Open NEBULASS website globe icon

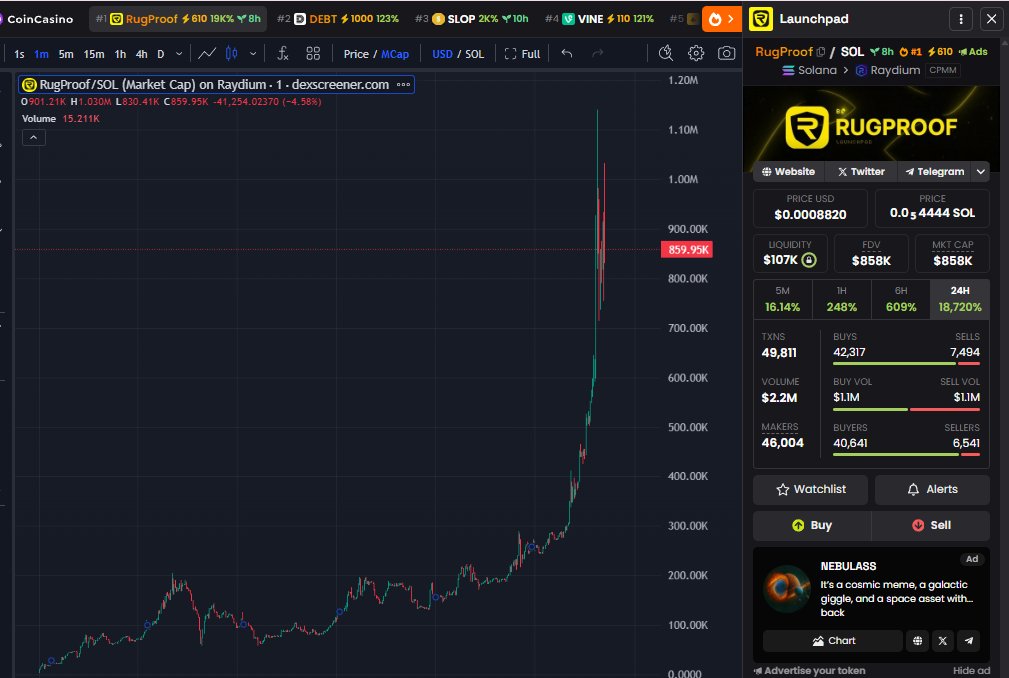[918, 641]
